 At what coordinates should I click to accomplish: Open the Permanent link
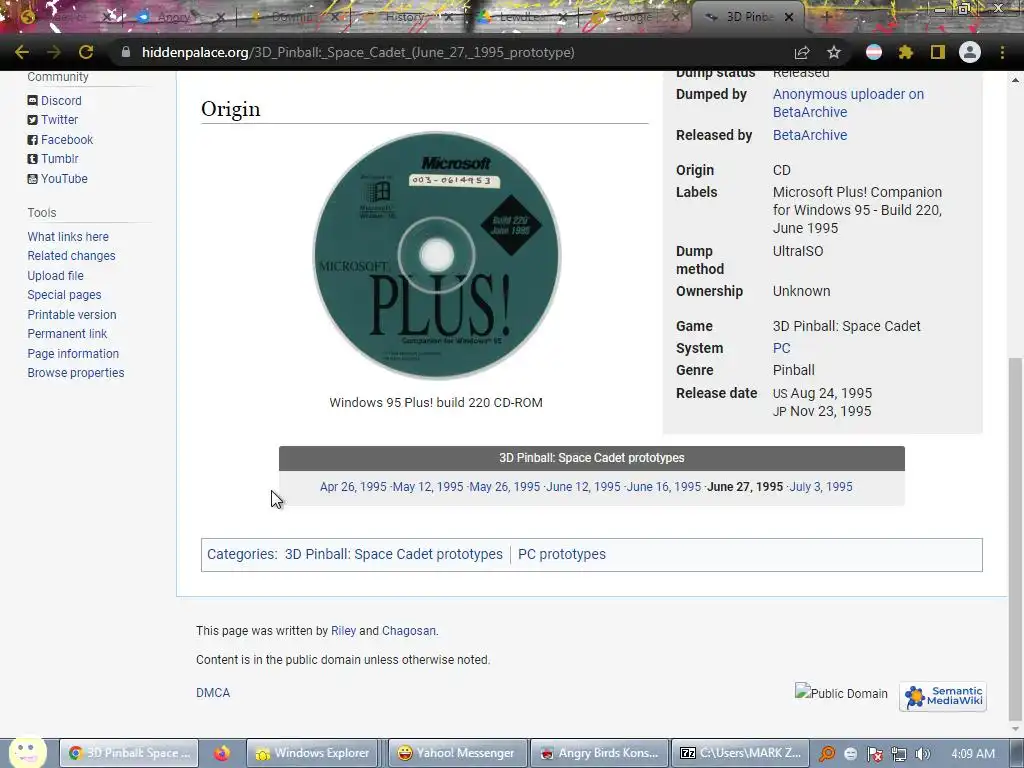point(67,334)
